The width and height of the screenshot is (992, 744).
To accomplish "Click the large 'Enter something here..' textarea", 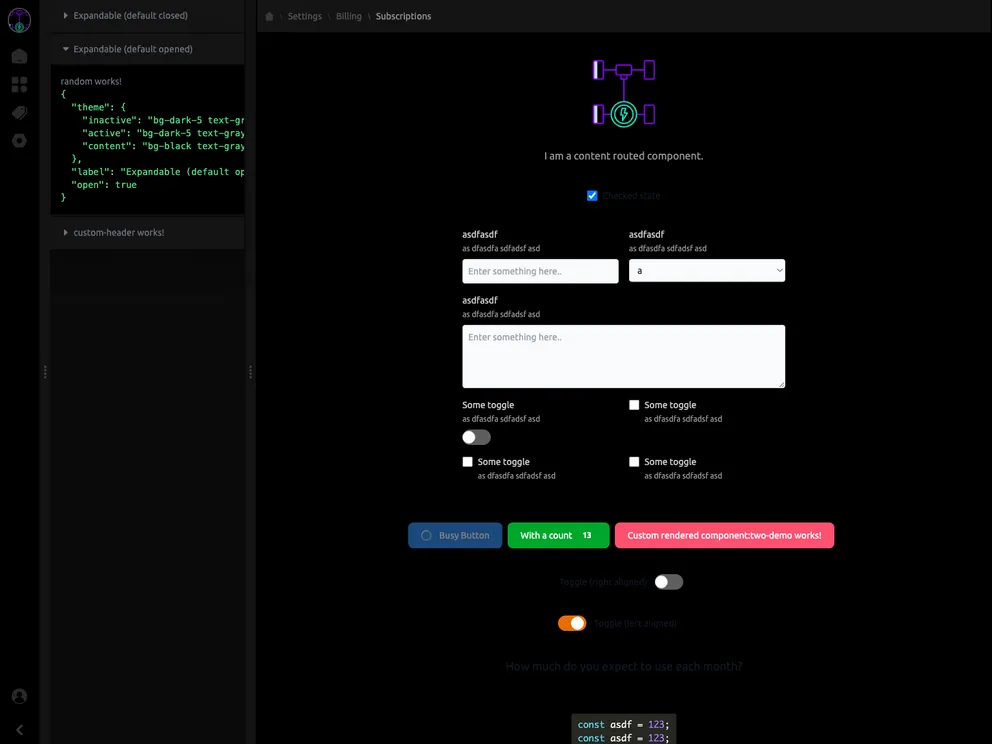I will pos(623,356).
